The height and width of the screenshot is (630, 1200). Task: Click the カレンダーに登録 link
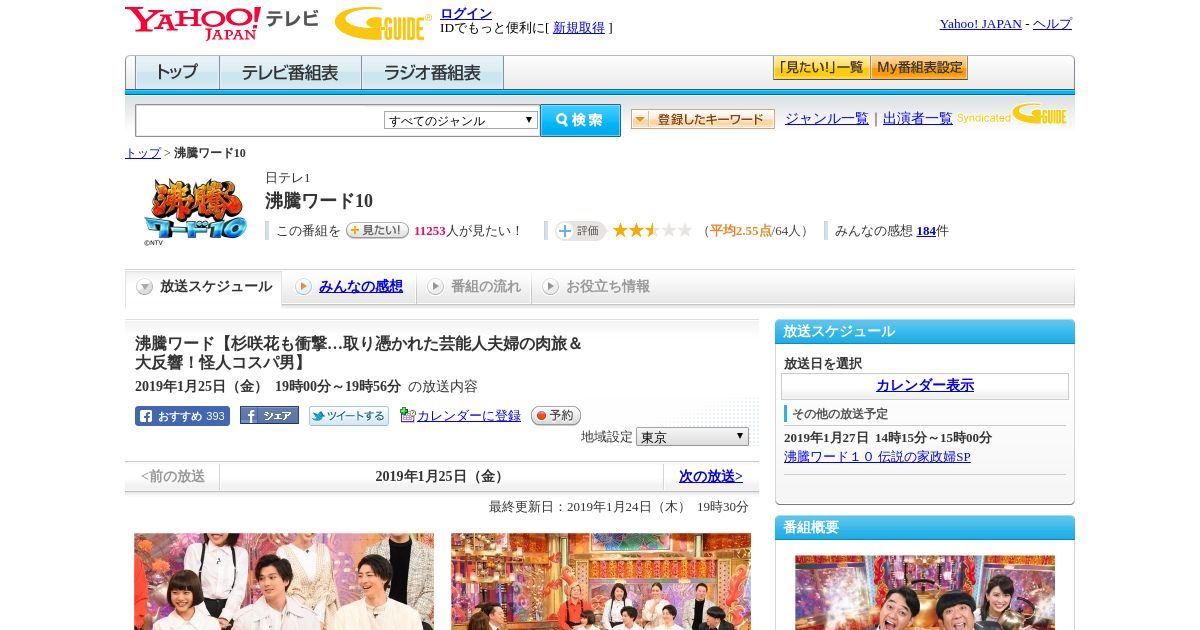click(469, 416)
